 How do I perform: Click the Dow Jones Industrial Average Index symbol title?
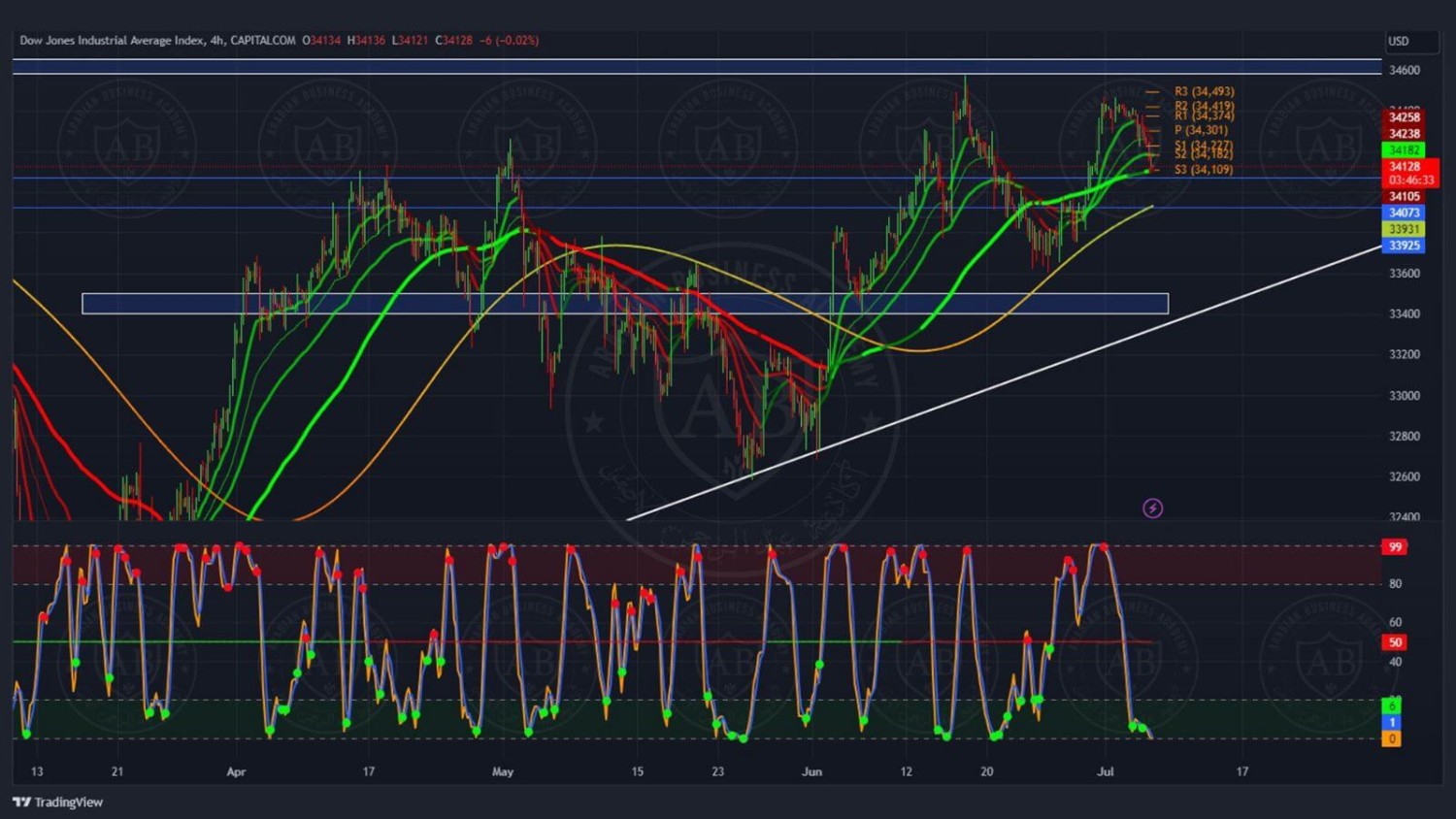[113, 41]
